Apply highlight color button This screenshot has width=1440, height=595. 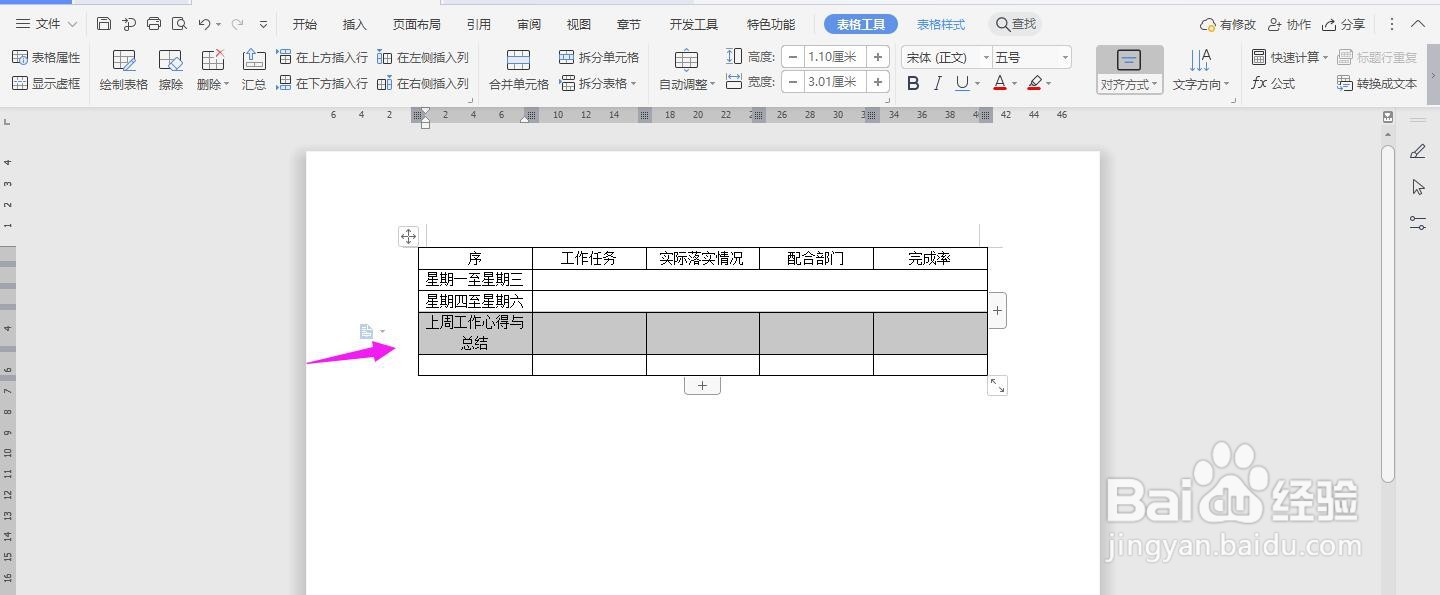click(x=1035, y=84)
